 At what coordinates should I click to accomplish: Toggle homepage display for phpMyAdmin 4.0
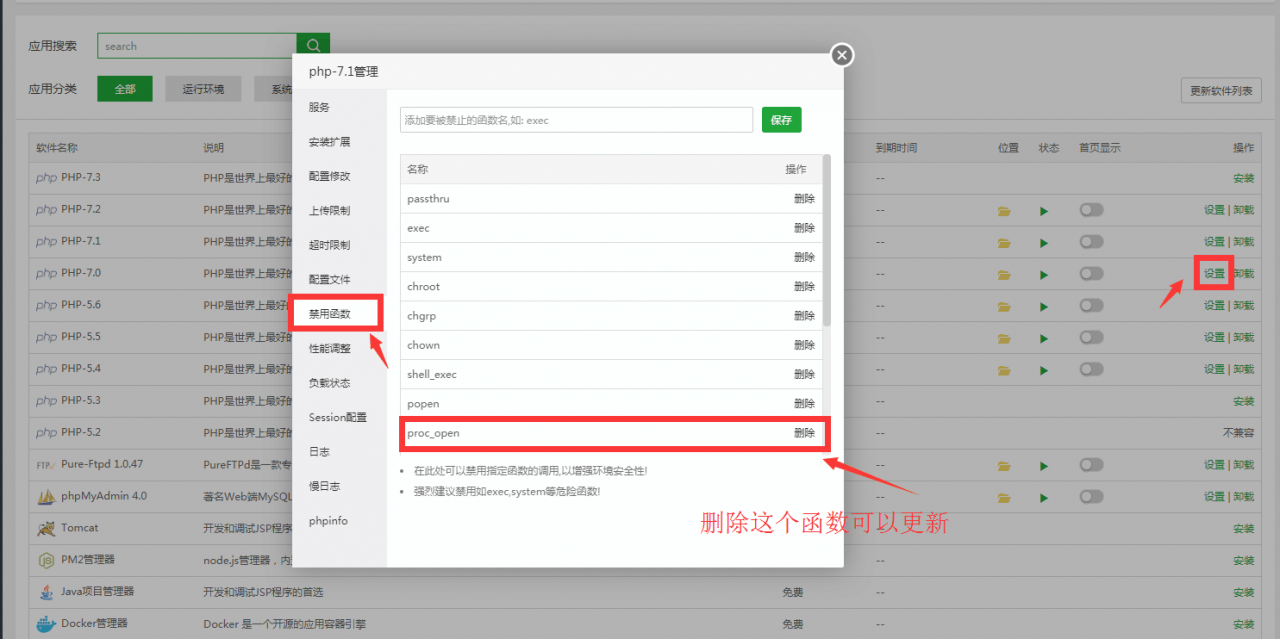point(1091,496)
